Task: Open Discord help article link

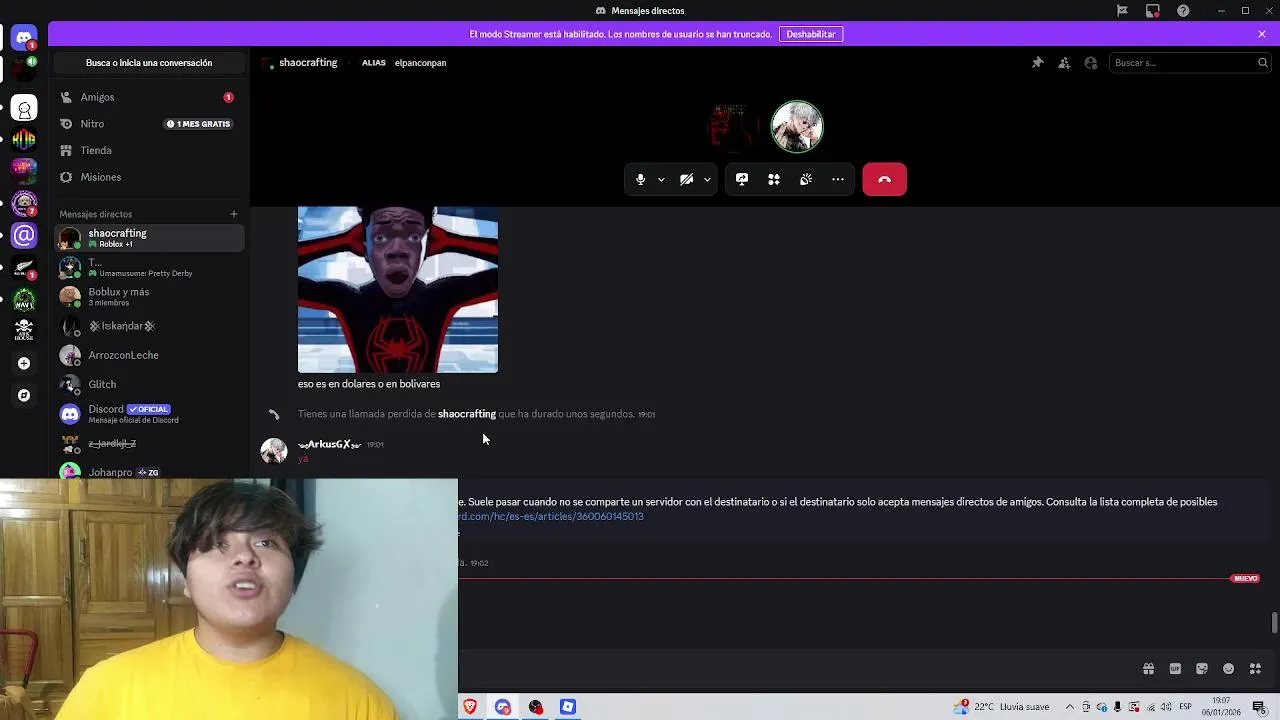Action: pyautogui.click(x=551, y=517)
